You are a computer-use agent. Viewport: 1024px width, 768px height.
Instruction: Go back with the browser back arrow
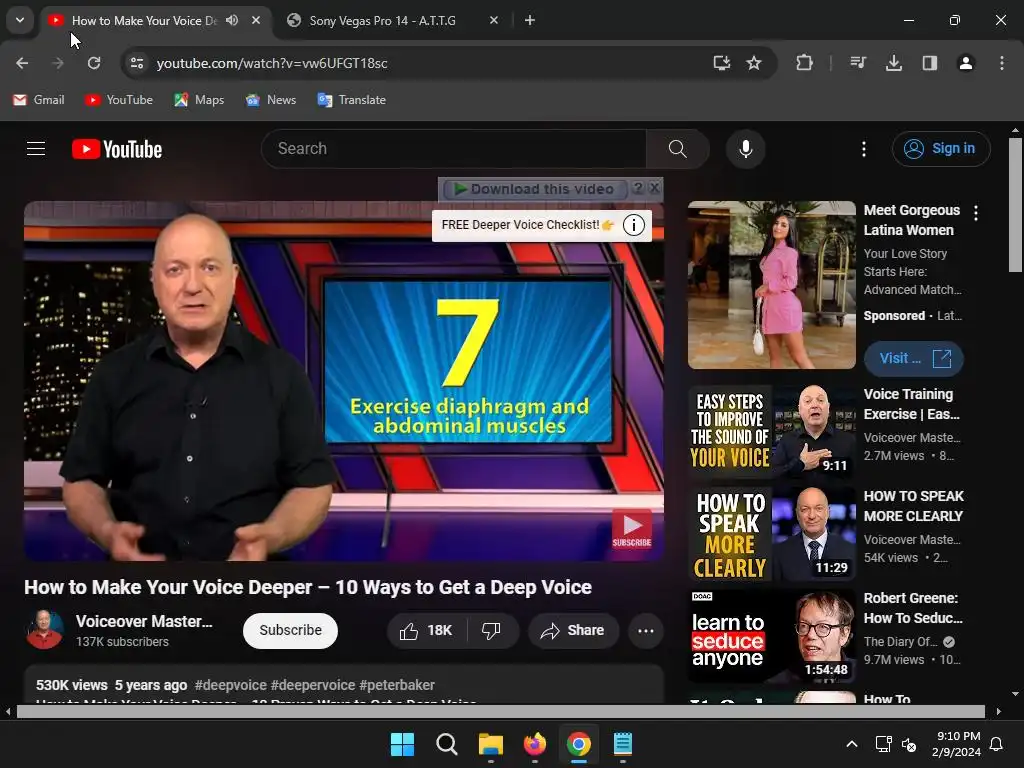[x=22, y=63]
